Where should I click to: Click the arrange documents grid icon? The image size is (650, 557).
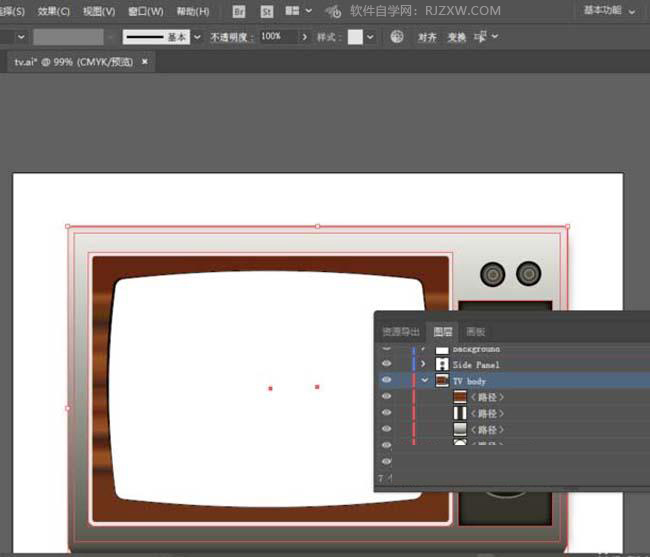[x=292, y=11]
